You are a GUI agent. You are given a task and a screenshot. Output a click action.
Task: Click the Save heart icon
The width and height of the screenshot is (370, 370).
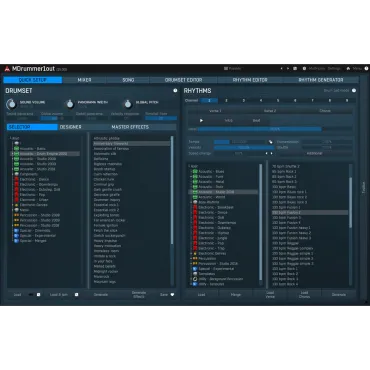click(172, 295)
